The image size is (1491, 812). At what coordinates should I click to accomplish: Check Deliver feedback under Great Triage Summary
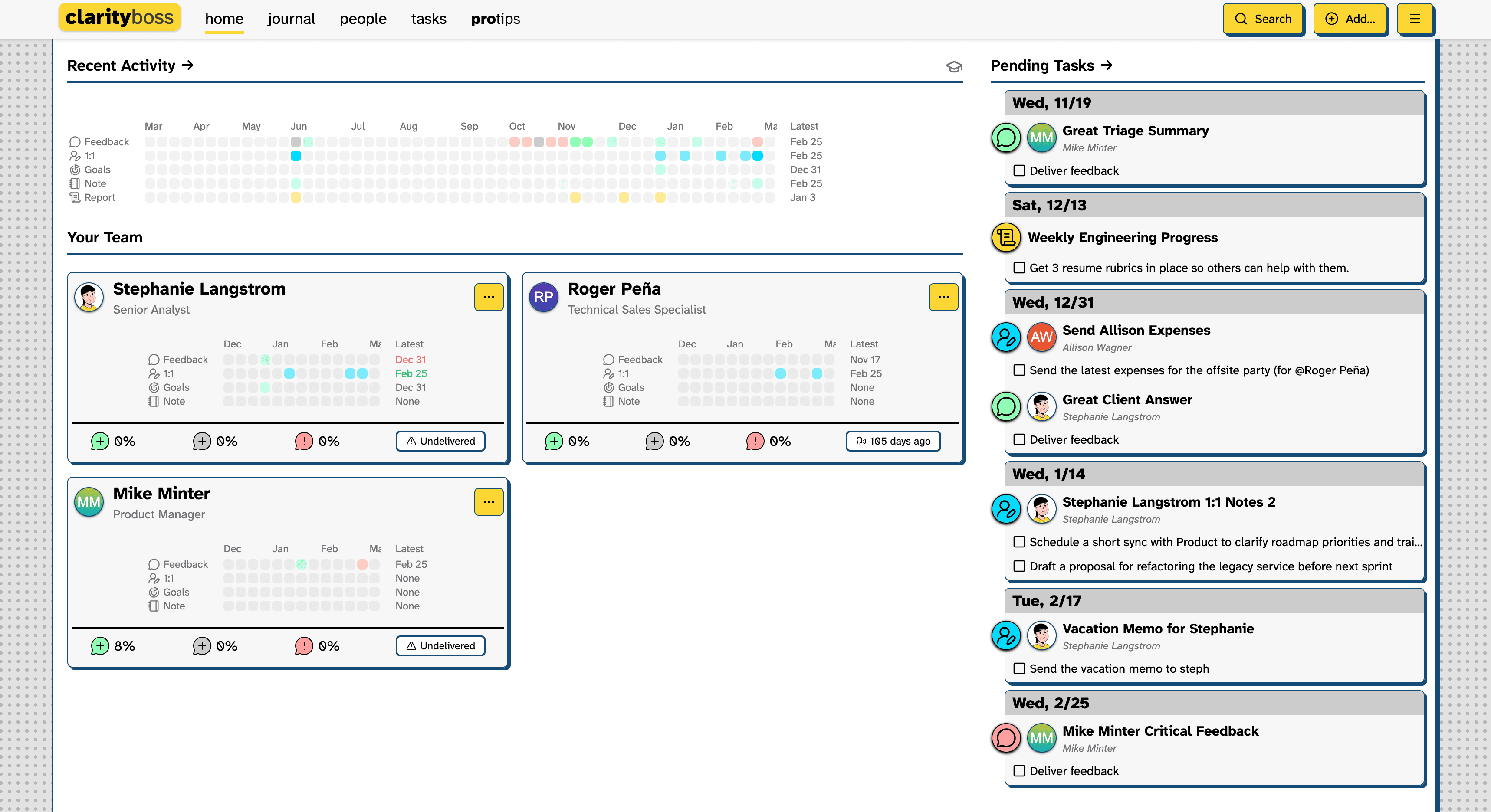1019,170
